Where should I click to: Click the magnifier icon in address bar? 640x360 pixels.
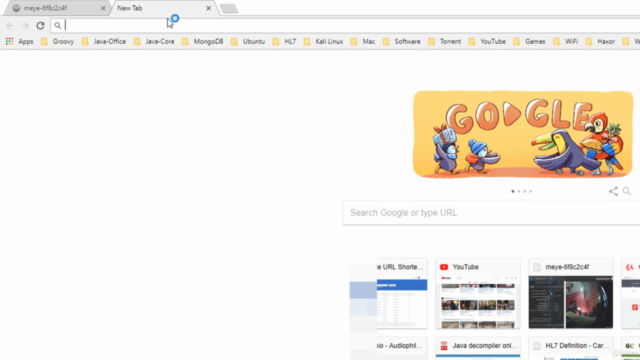(x=58, y=26)
